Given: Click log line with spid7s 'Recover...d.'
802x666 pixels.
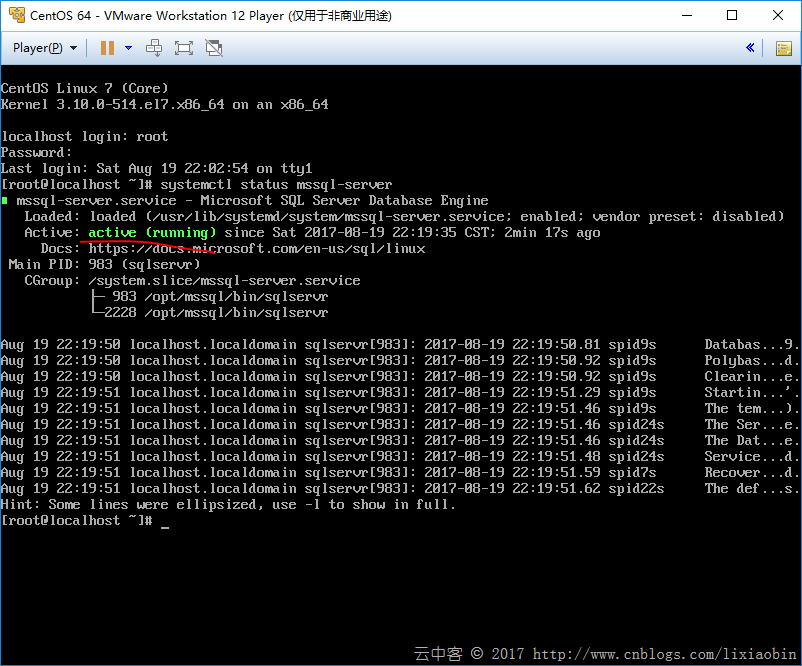Looking at the screenshot, I should (399, 473).
